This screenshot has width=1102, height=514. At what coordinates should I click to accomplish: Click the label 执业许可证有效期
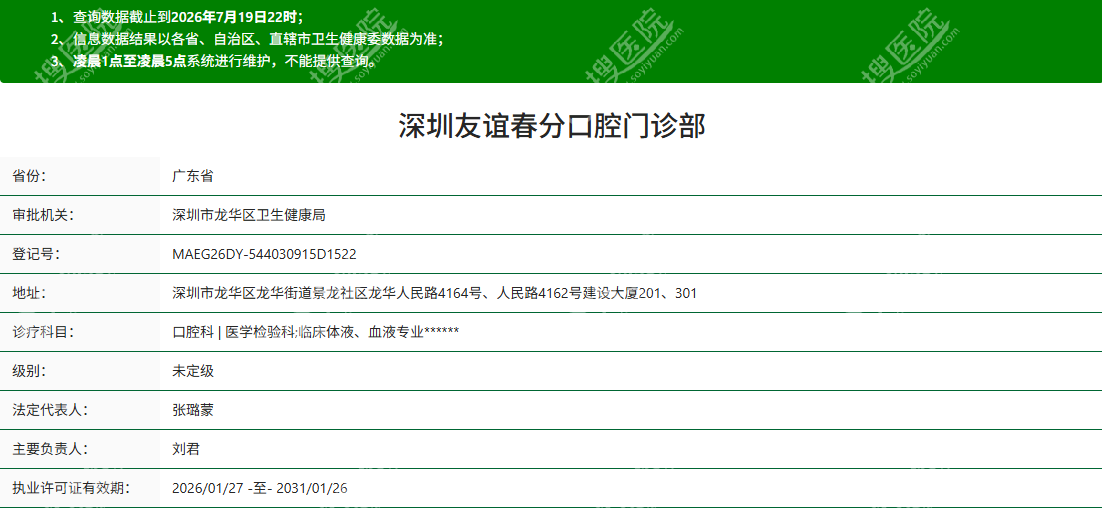71,488
